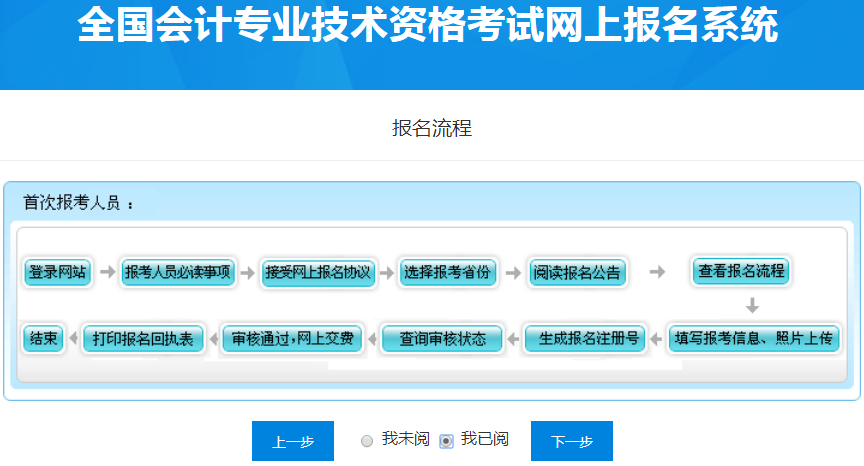Click the 填写报考信息、照片上传 step
The image size is (864, 466).
(753, 338)
